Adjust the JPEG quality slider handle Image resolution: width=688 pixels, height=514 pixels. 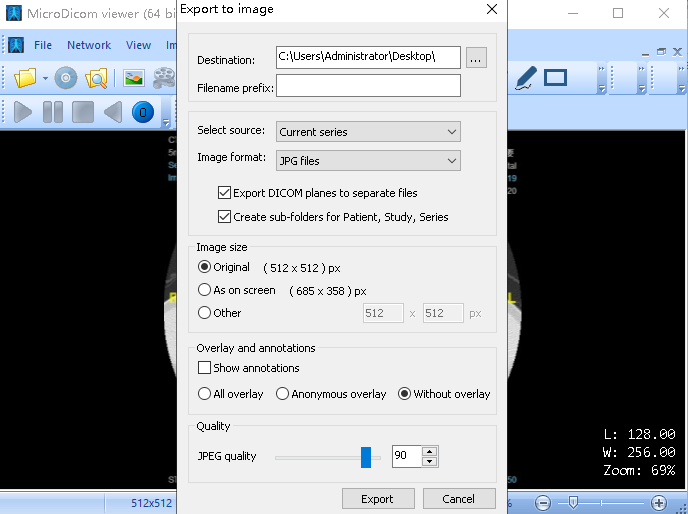[366, 457]
